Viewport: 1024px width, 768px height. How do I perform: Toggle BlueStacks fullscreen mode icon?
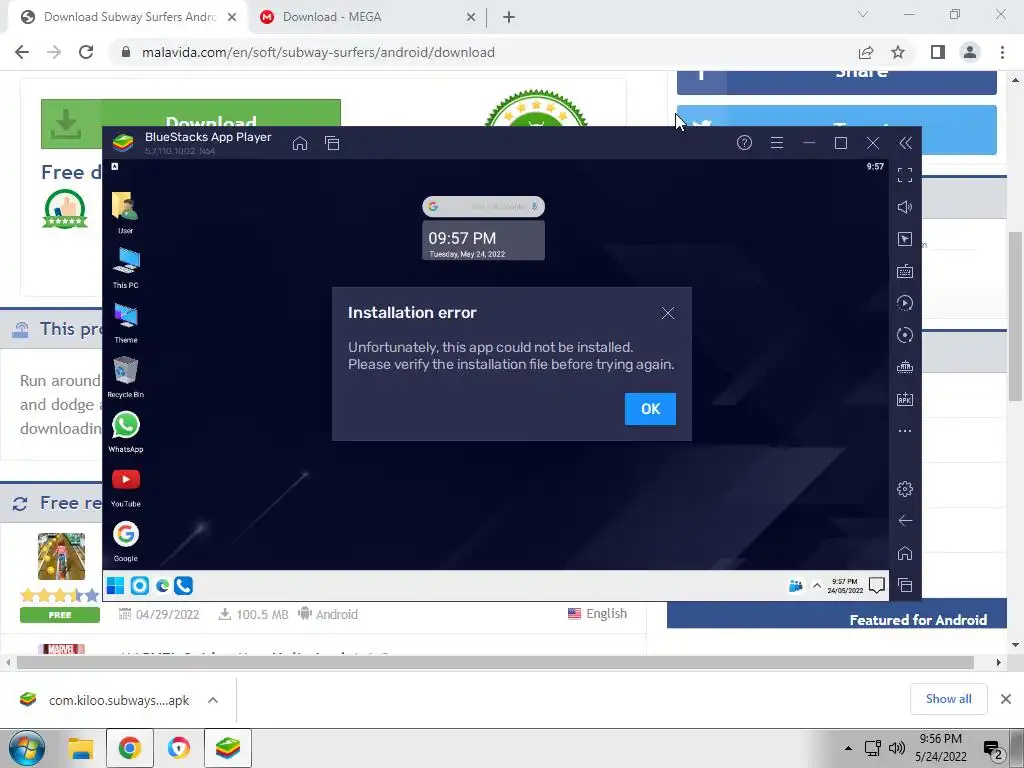click(904, 175)
